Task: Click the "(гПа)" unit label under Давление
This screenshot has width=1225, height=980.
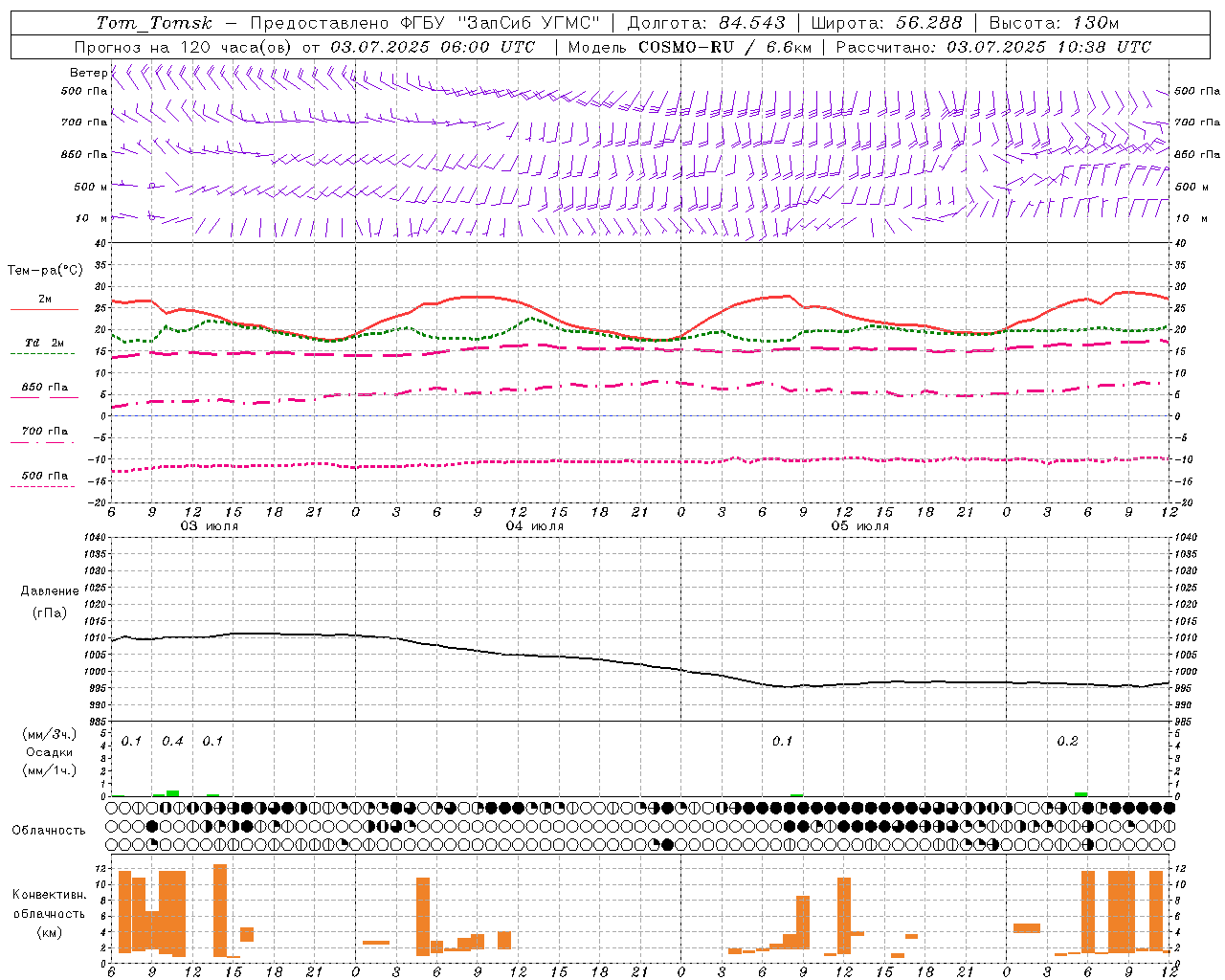Action: pos(49,613)
